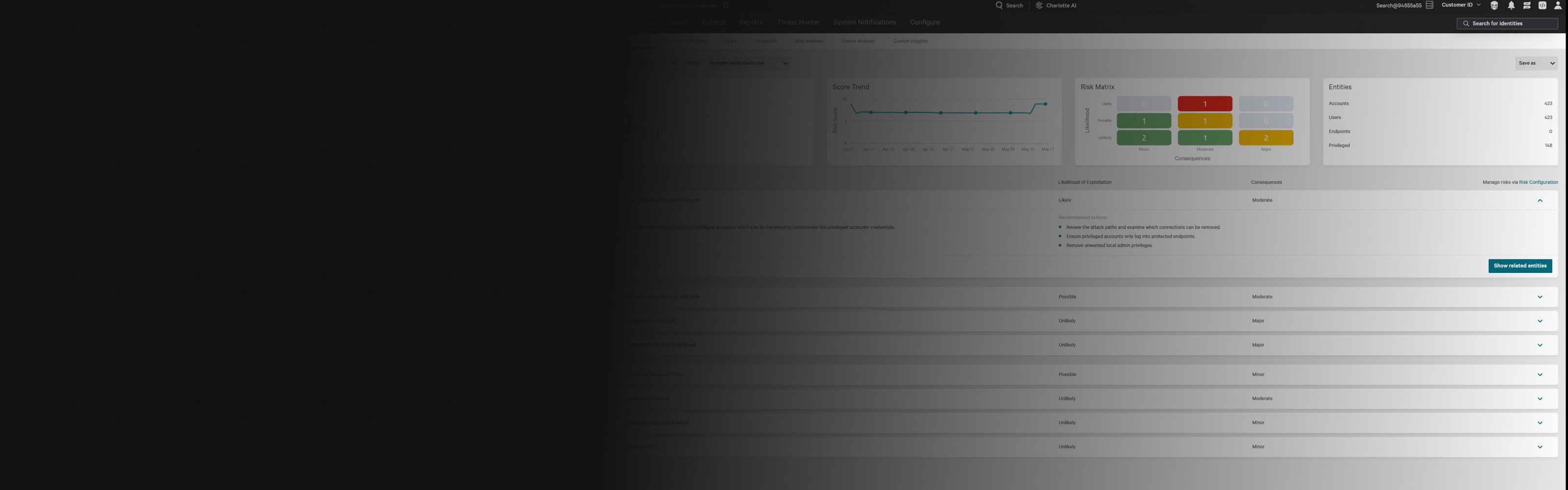Image resolution: width=1568 pixels, height=490 pixels.
Task: Switch to the Events Analysis tab
Action: (x=857, y=41)
